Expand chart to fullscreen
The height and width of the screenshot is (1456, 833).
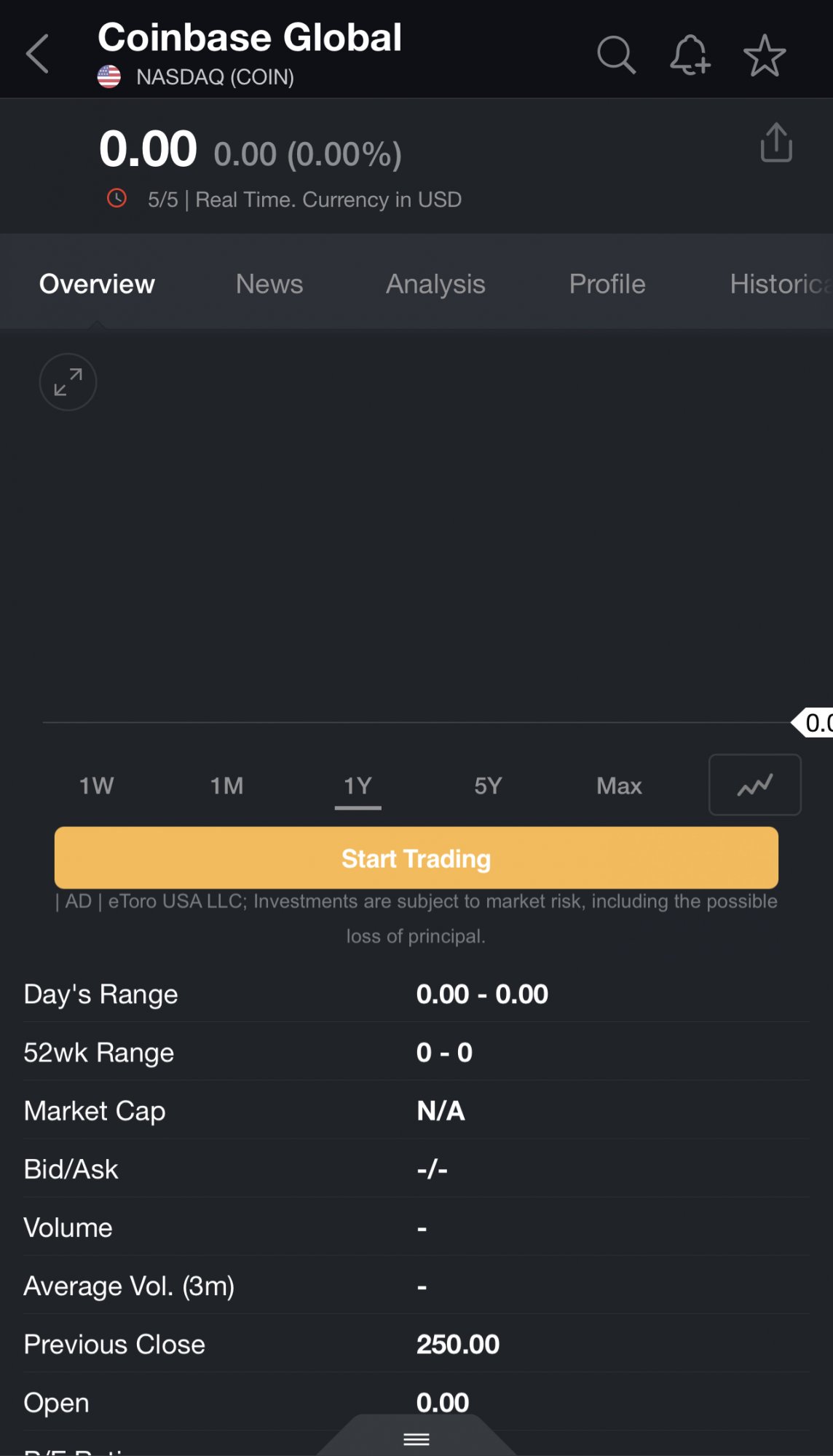(x=68, y=382)
